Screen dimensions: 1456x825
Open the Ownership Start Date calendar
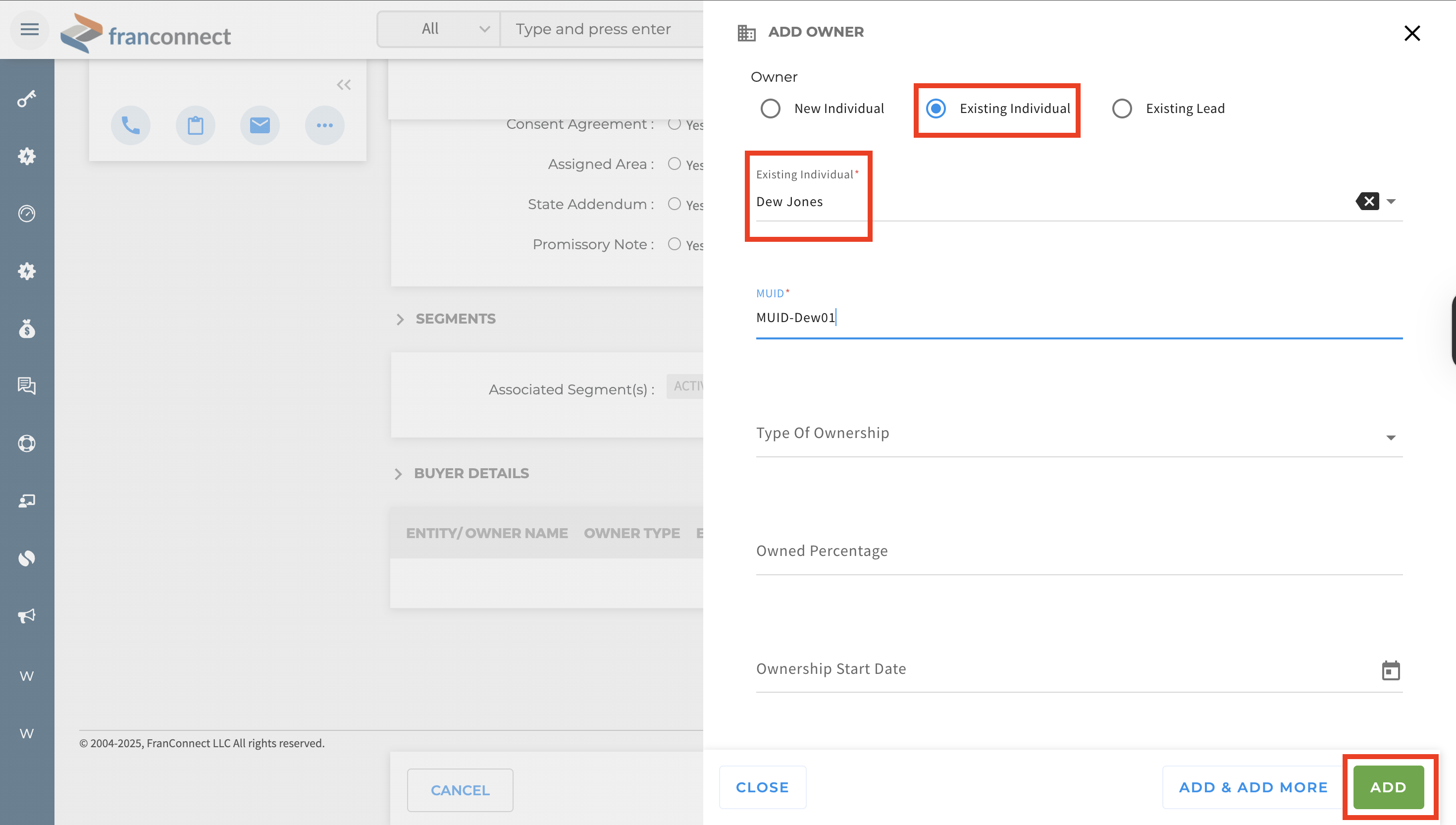point(1390,671)
